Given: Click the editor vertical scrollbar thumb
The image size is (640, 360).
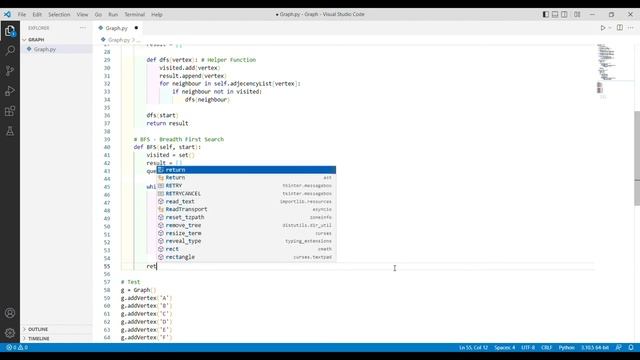Looking at the screenshot, I should click(637, 158).
